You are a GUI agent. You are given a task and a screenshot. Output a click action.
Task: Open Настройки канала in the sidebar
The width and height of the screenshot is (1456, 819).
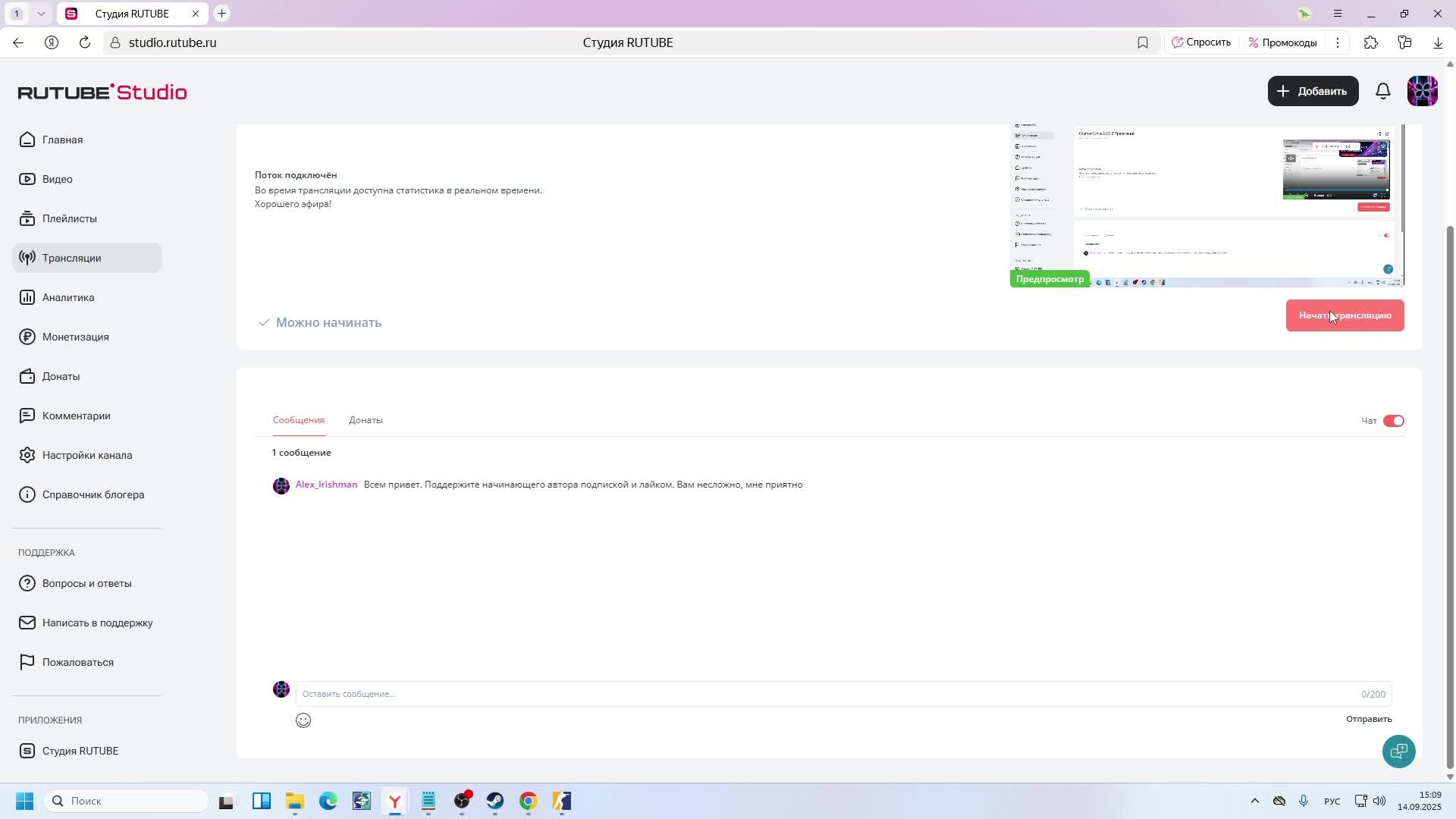tap(86, 455)
